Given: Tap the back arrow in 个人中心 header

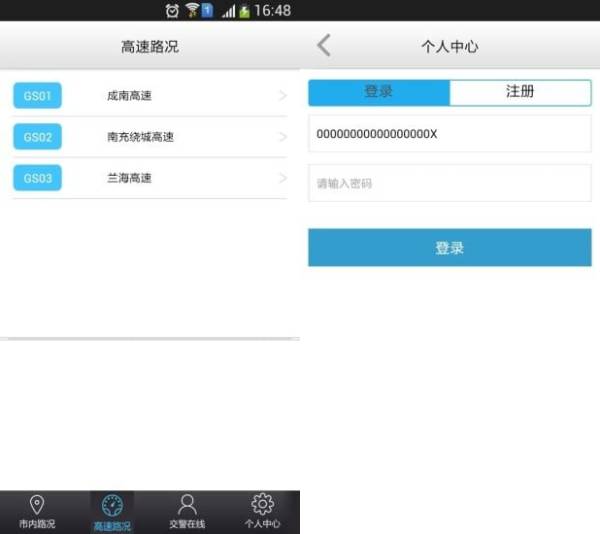Looking at the screenshot, I should 324,46.
